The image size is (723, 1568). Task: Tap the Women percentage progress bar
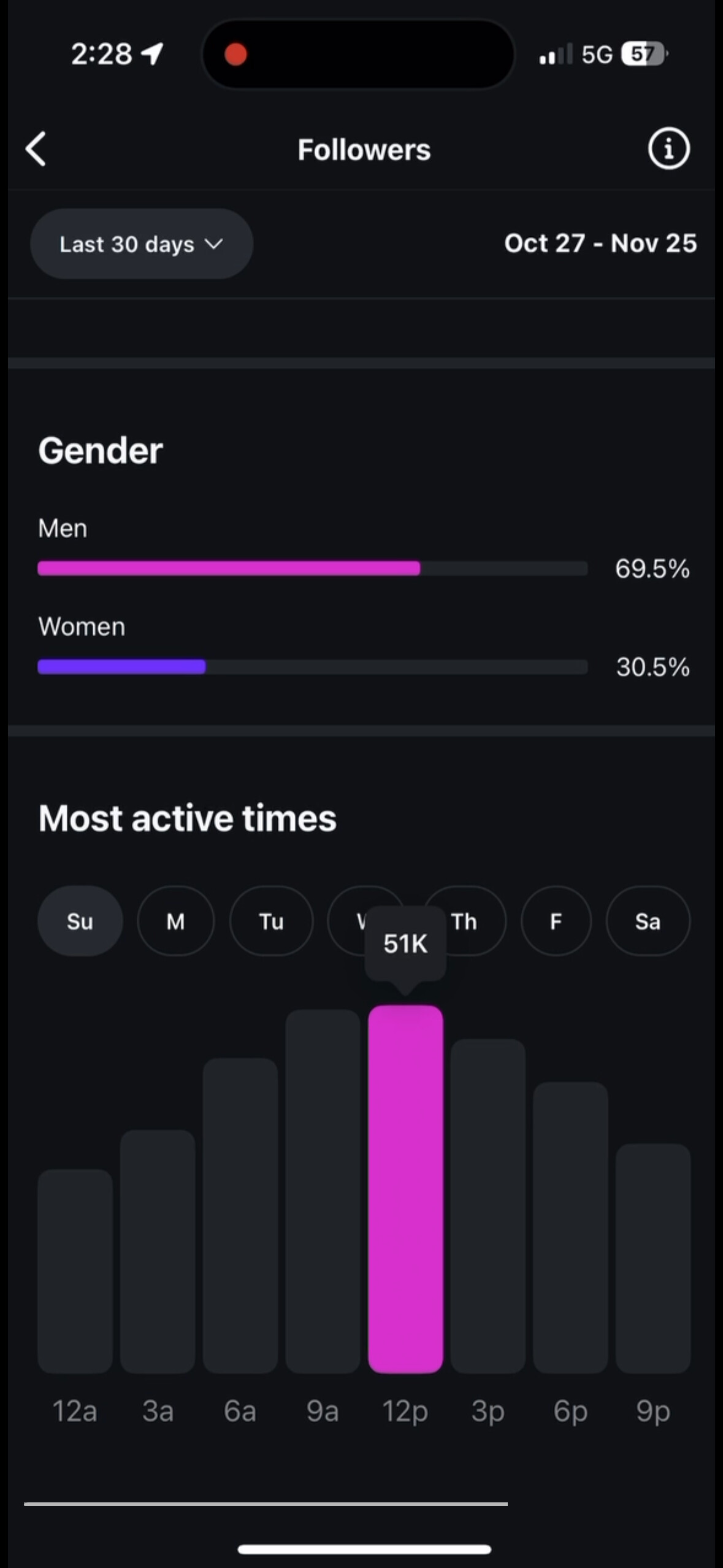point(312,667)
